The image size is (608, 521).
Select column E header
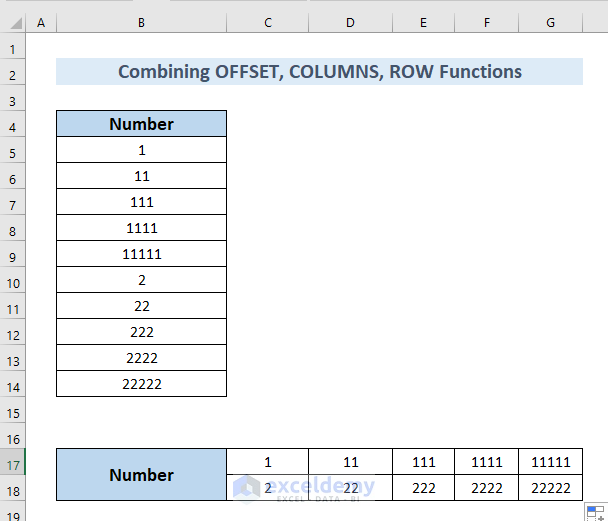coord(423,23)
